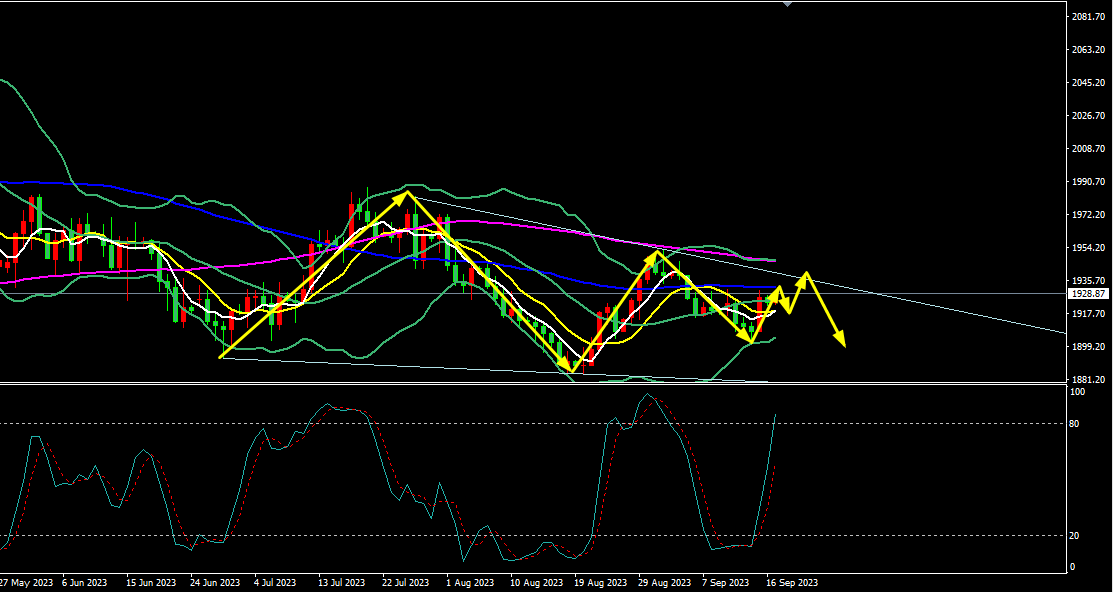Click the 7 Sep 2023 date label
Image resolution: width=1114 pixels, height=592 pixels.
click(726, 583)
